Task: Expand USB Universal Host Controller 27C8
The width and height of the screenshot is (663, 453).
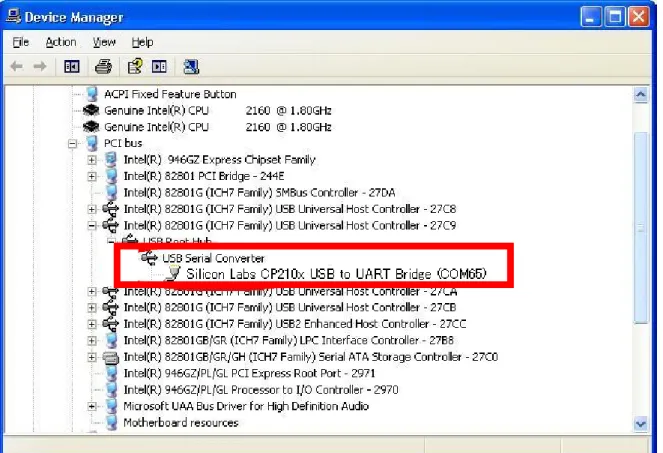Action: (x=92, y=209)
